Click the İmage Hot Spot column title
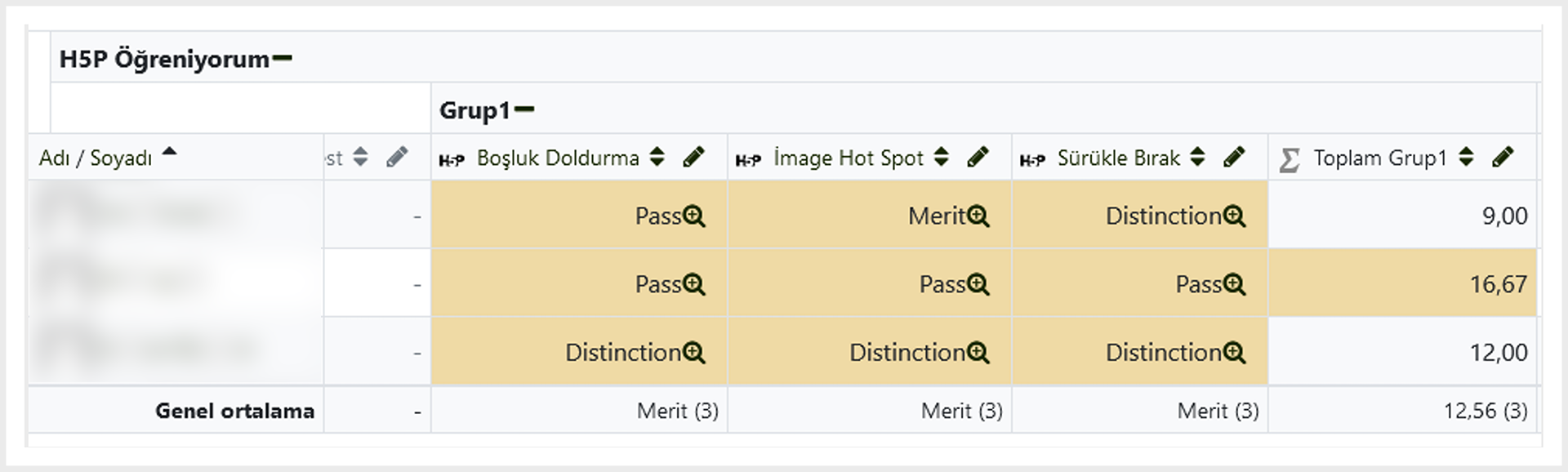 coord(849,158)
